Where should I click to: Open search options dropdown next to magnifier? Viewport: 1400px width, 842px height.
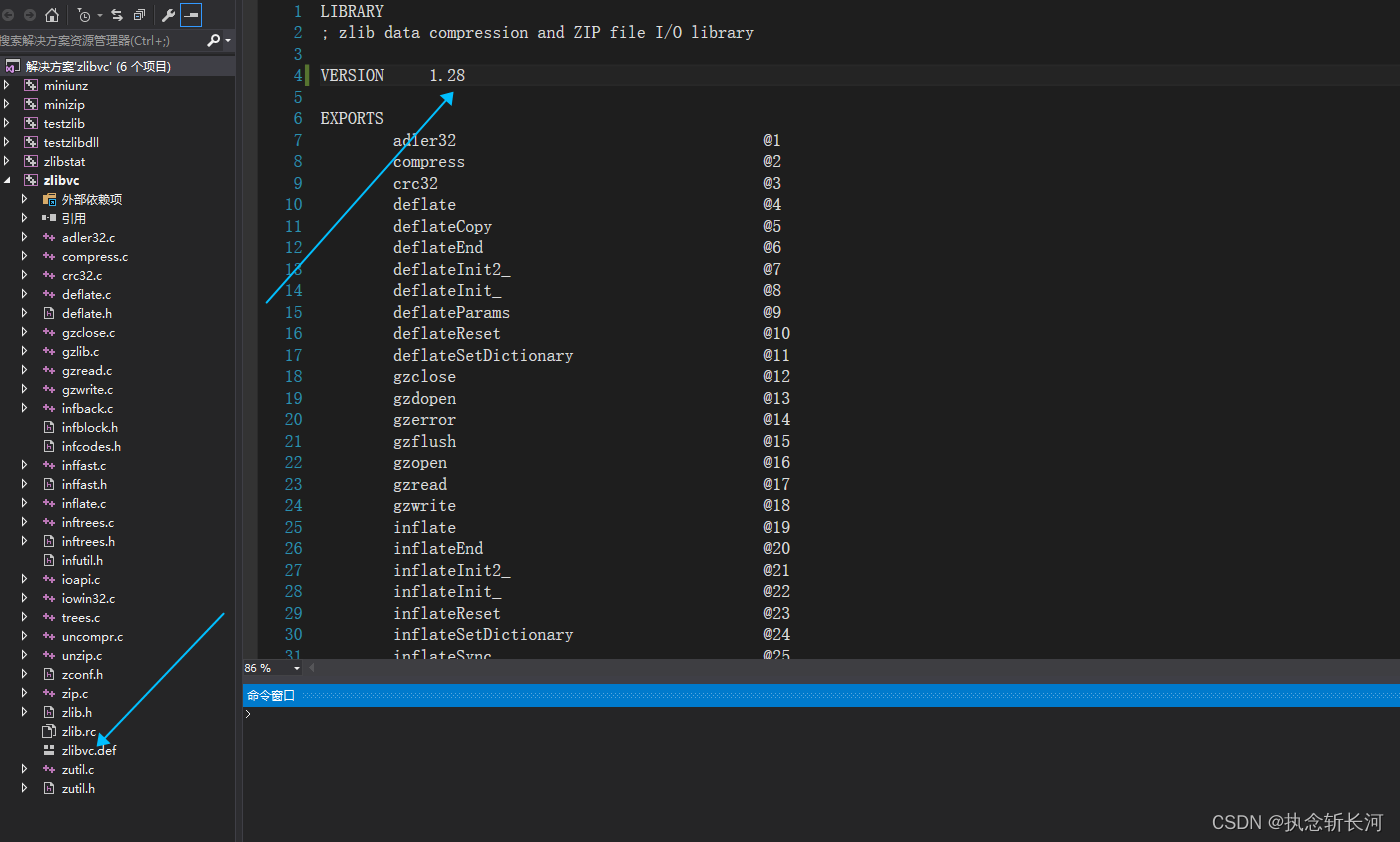click(x=229, y=41)
